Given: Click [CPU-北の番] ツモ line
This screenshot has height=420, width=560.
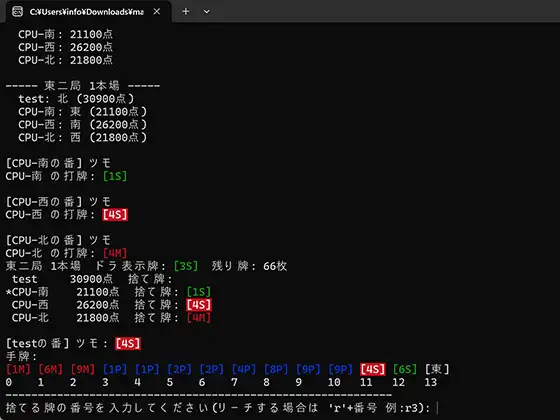Looking at the screenshot, I should point(59,240).
